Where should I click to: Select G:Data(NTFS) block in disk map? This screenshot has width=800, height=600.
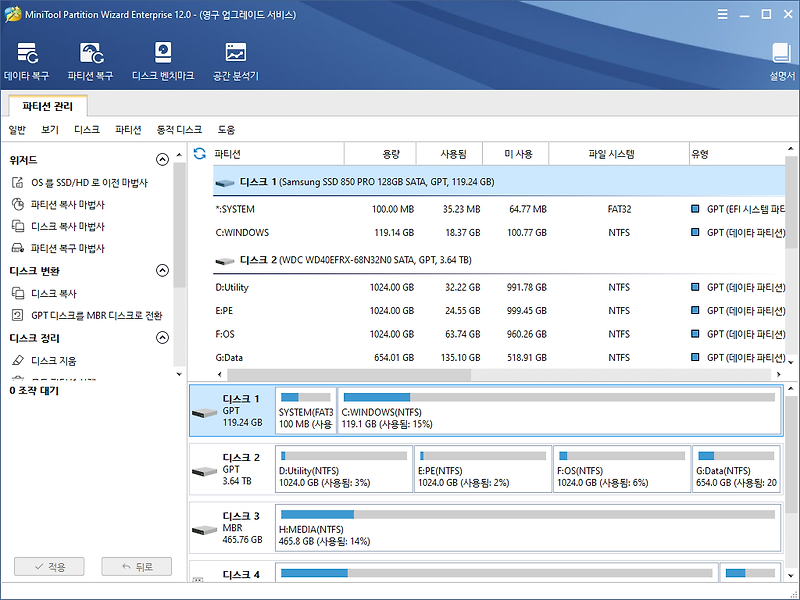(736, 469)
